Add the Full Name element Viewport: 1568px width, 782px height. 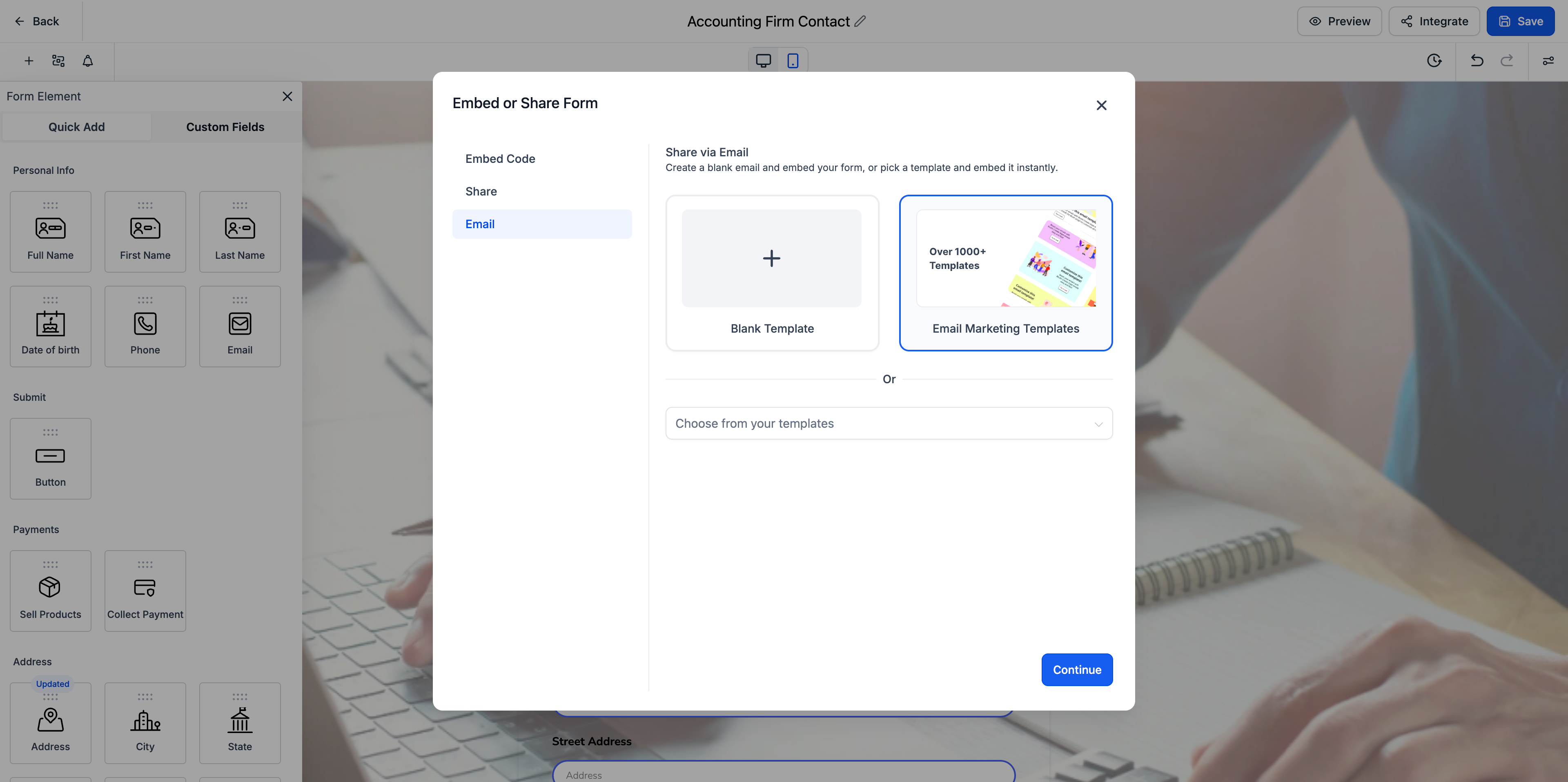(x=51, y=232)
